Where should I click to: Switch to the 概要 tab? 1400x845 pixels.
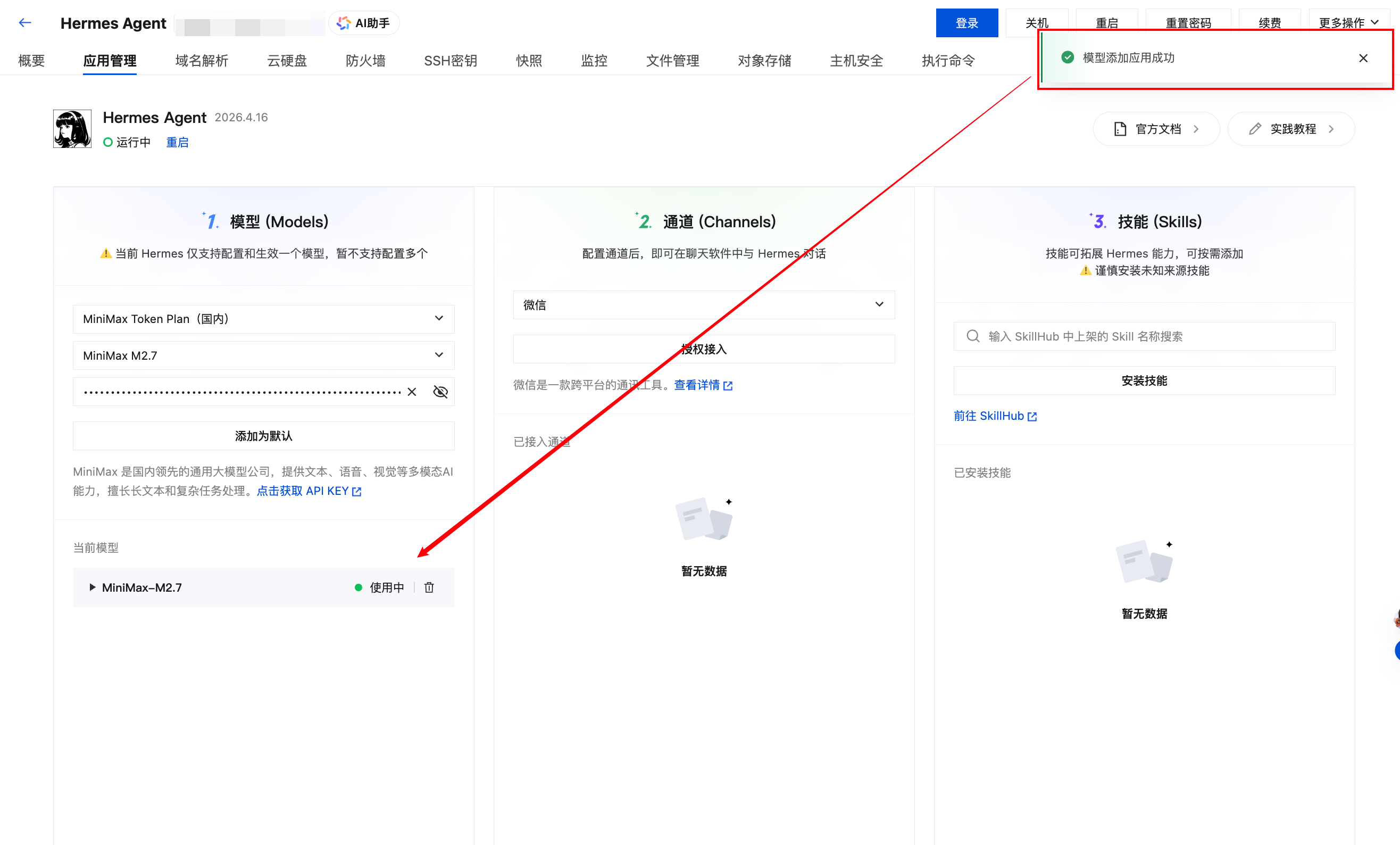(31, 61)
